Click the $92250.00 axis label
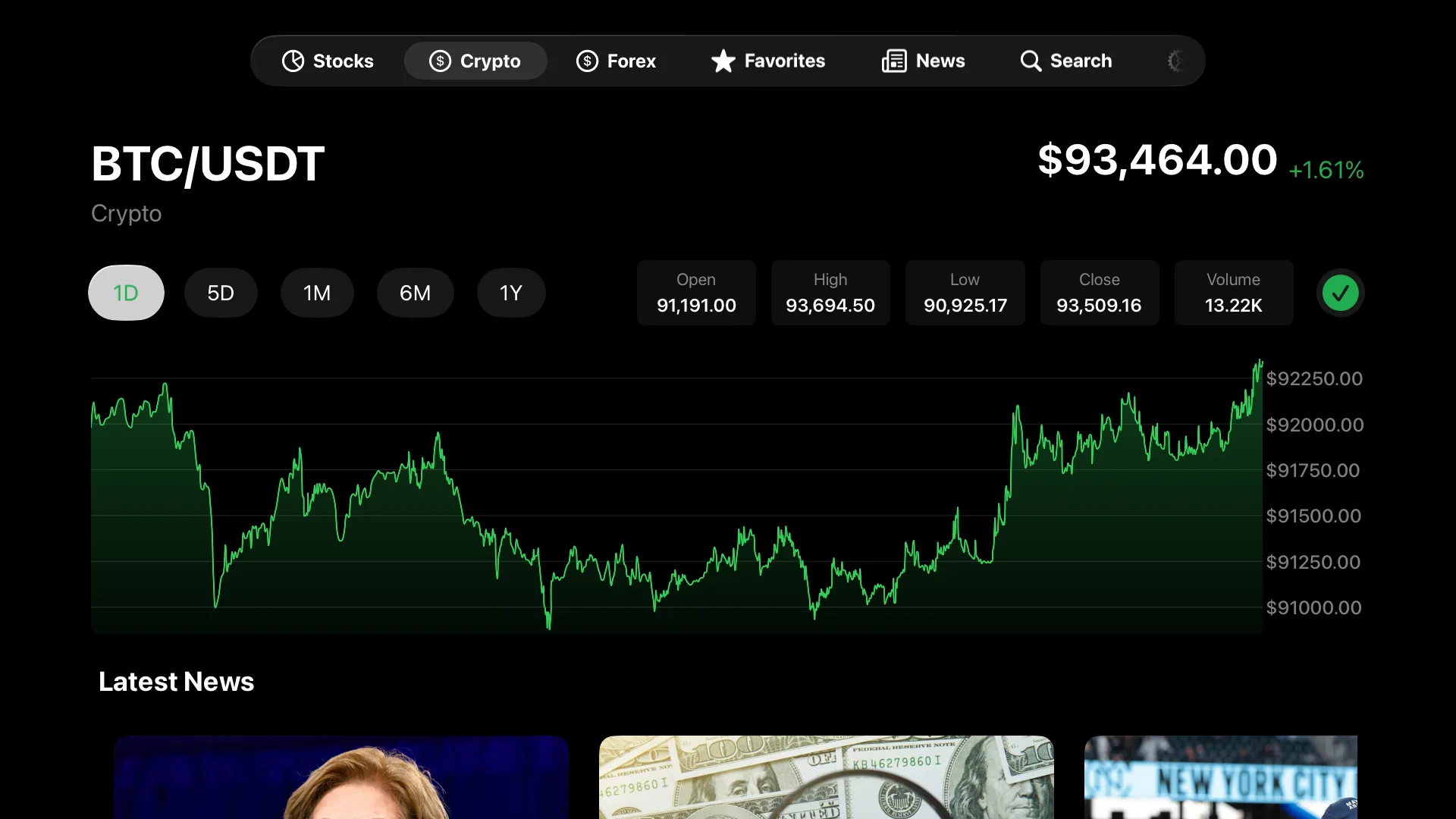This screenshot has width=1456, height=819. [1314, 378]
